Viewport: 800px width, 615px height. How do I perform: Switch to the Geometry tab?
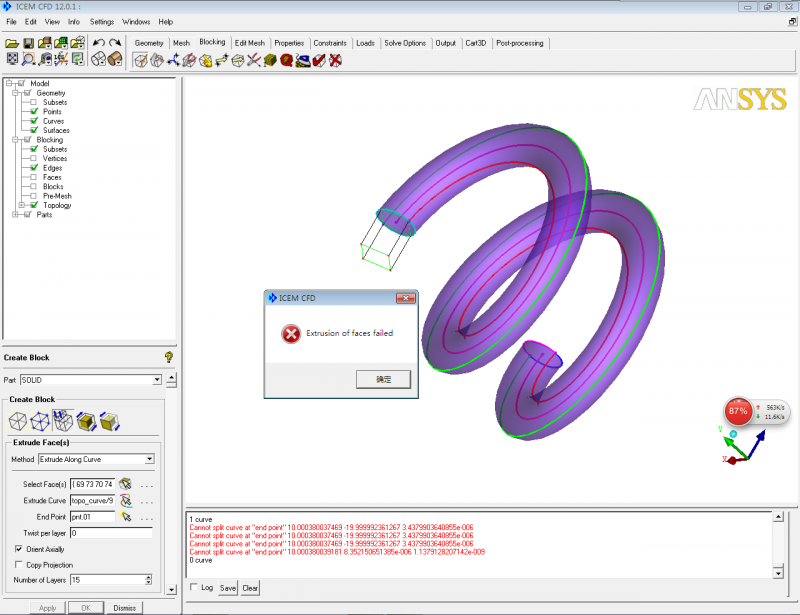point(149,43)
